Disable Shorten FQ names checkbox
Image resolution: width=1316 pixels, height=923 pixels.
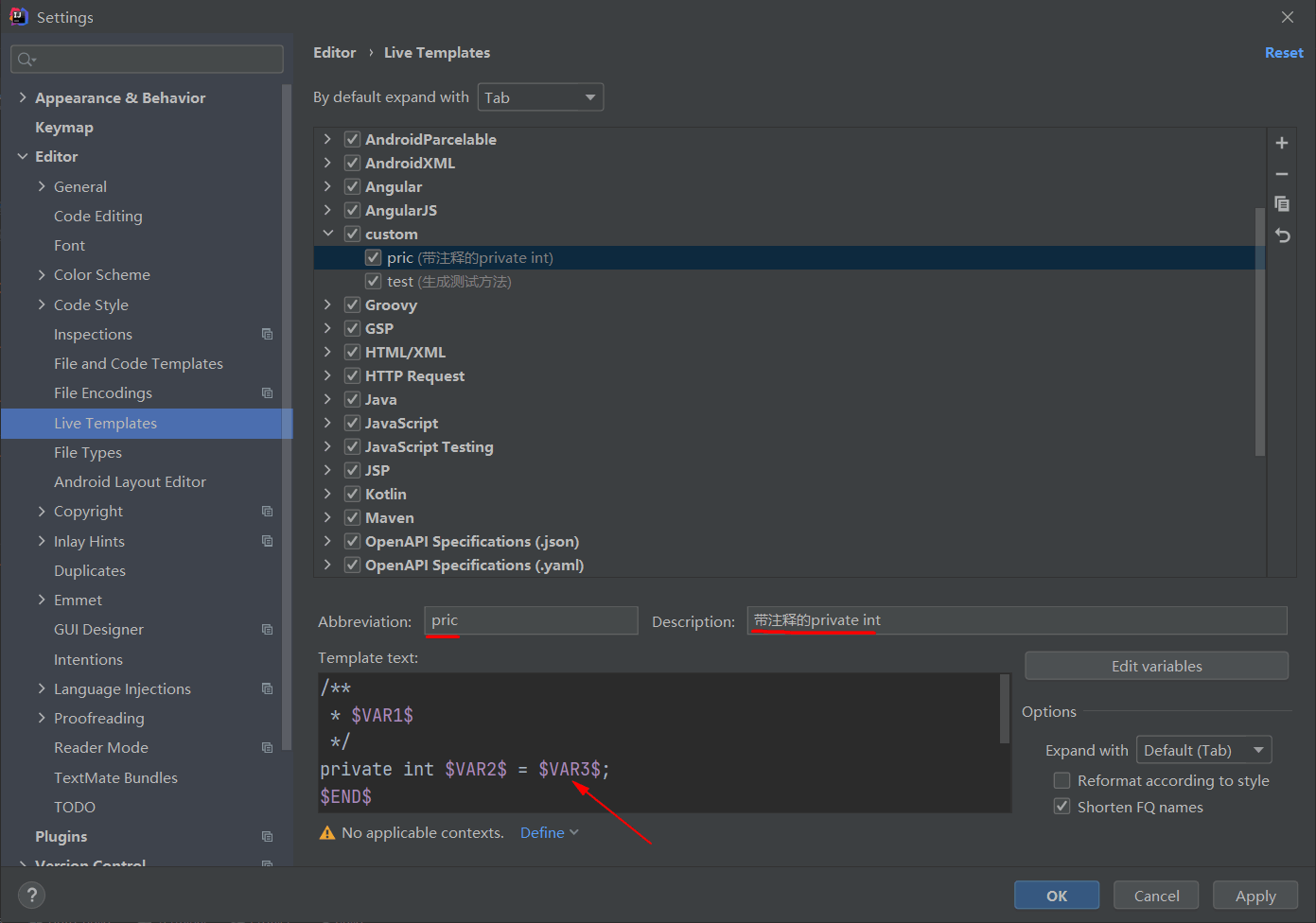[x=1062, y=807]
